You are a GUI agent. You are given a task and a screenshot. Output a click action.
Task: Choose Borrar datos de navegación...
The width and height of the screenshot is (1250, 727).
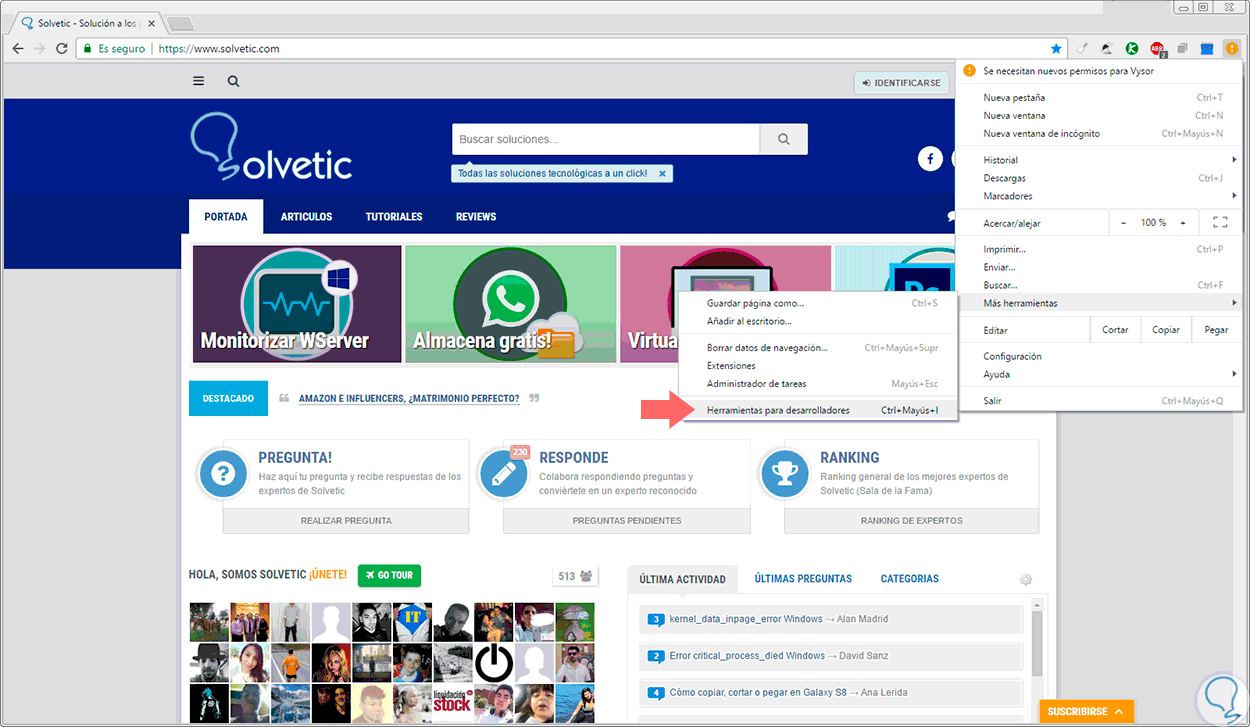818,348
